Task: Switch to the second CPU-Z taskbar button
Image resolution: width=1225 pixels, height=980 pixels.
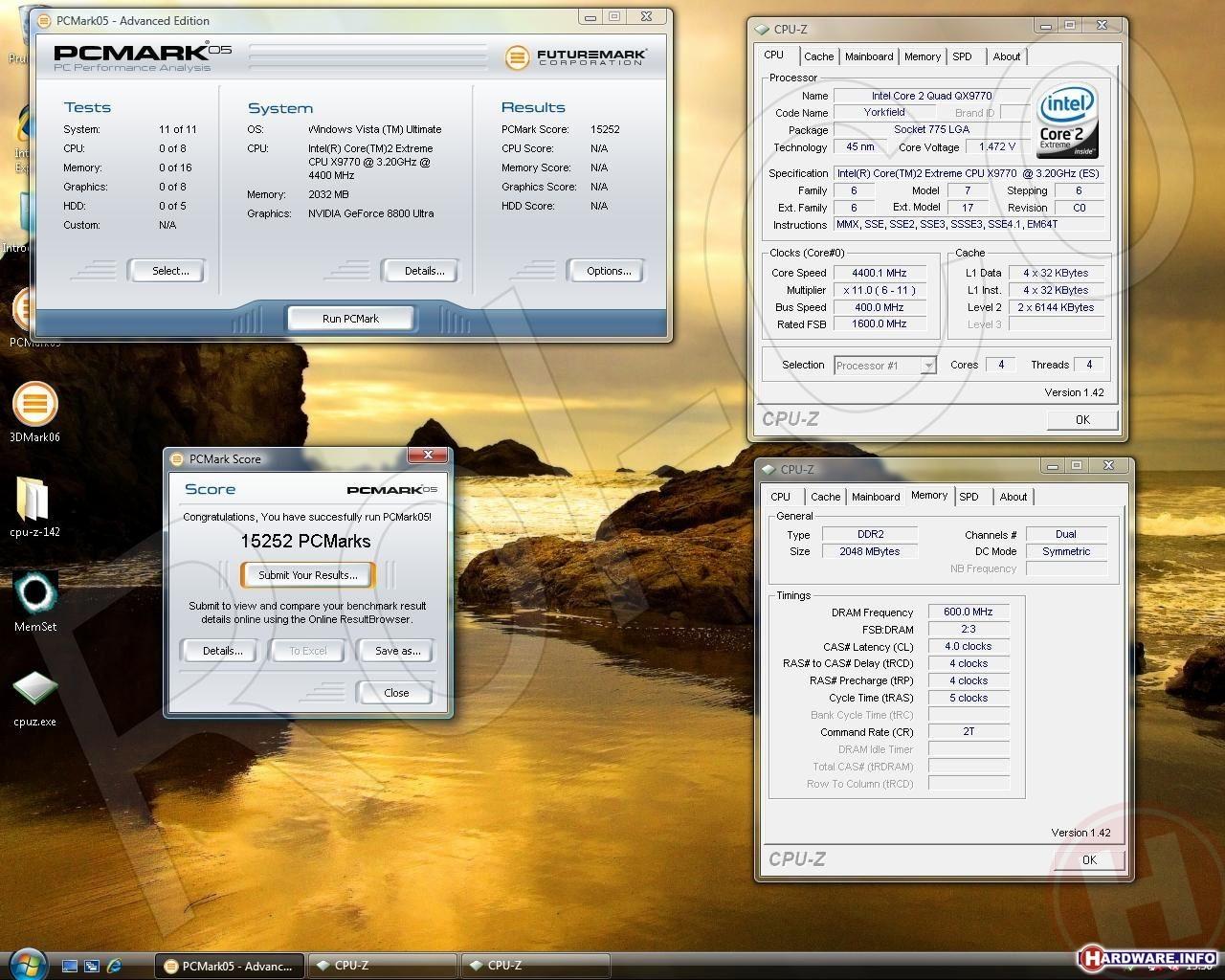Action: tap(537, 966)
